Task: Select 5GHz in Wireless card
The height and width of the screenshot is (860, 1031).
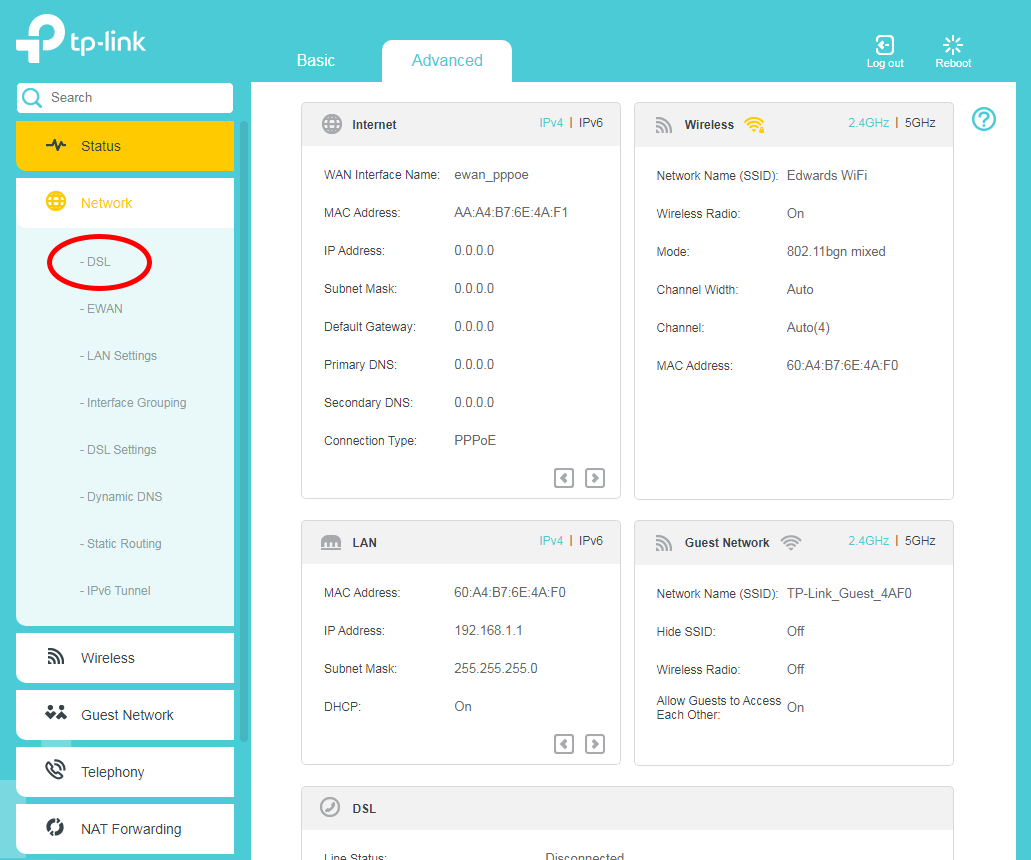Action: (920, 123)
